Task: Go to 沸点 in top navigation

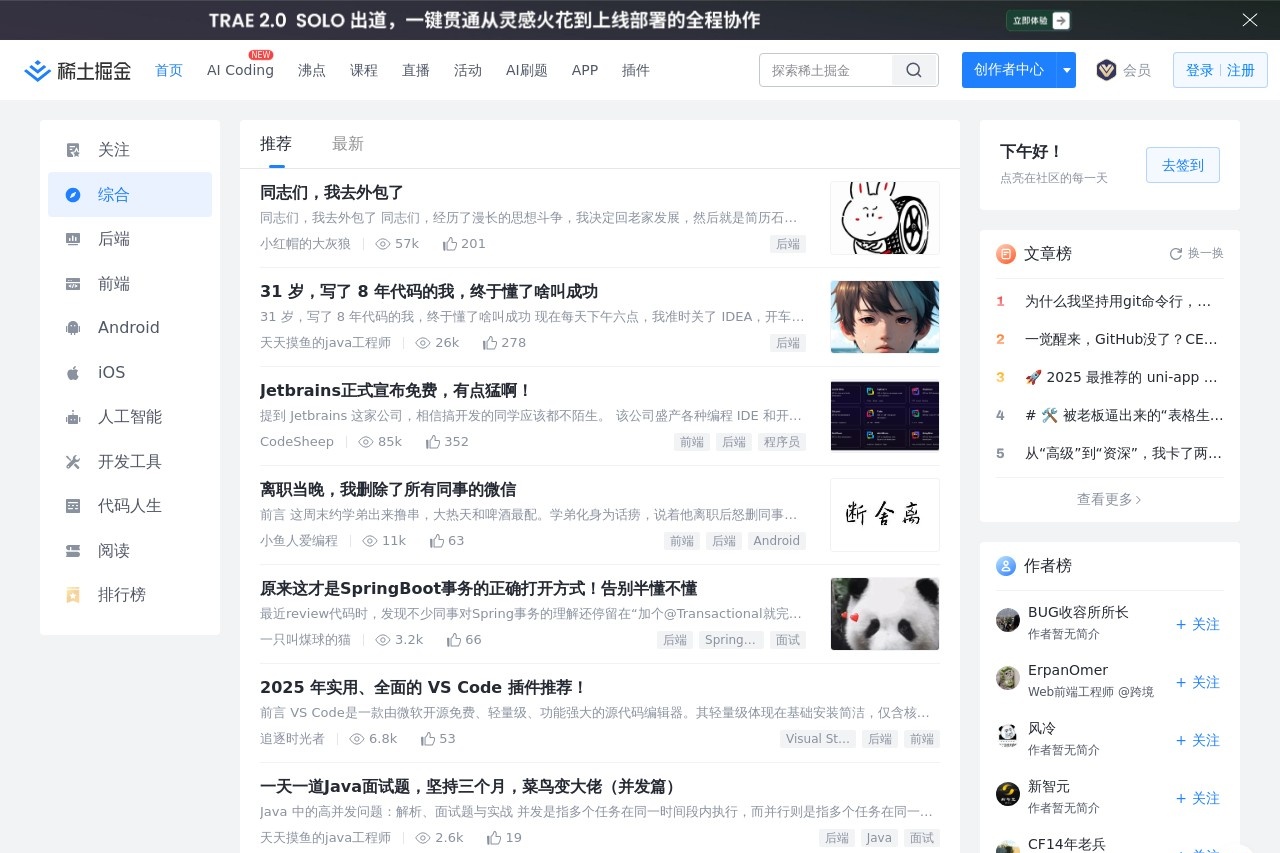Action: [x=312, y=70]
